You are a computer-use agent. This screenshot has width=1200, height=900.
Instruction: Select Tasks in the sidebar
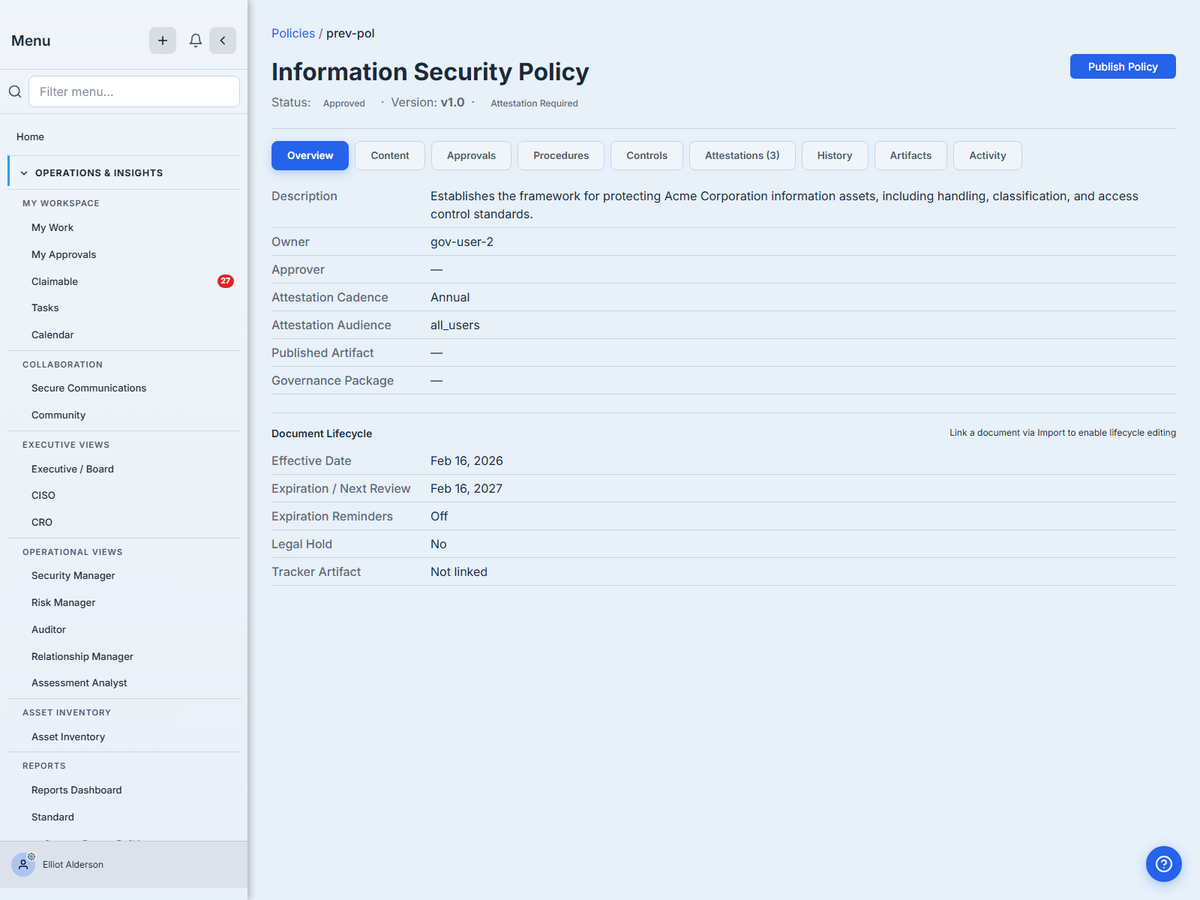click(x=45, y=308)
